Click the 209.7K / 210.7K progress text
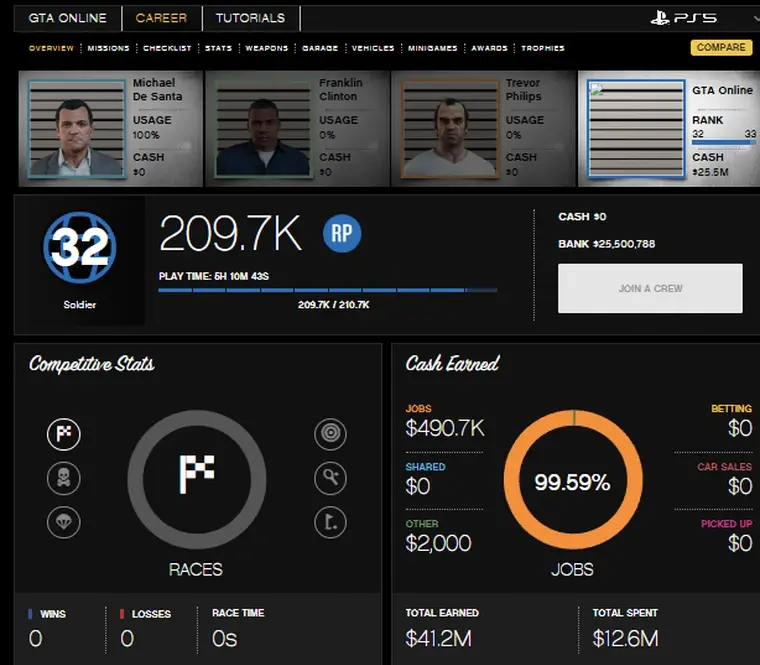 tap(333, 305)
